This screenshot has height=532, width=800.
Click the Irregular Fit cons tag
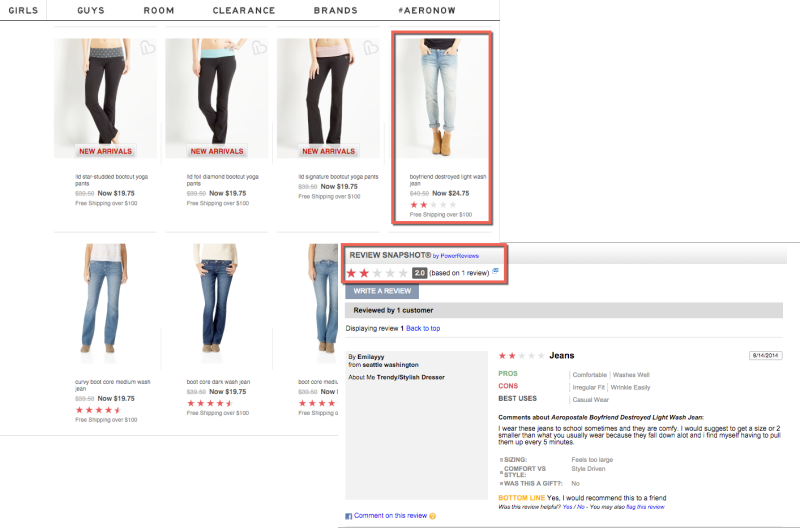click(588, 388)
